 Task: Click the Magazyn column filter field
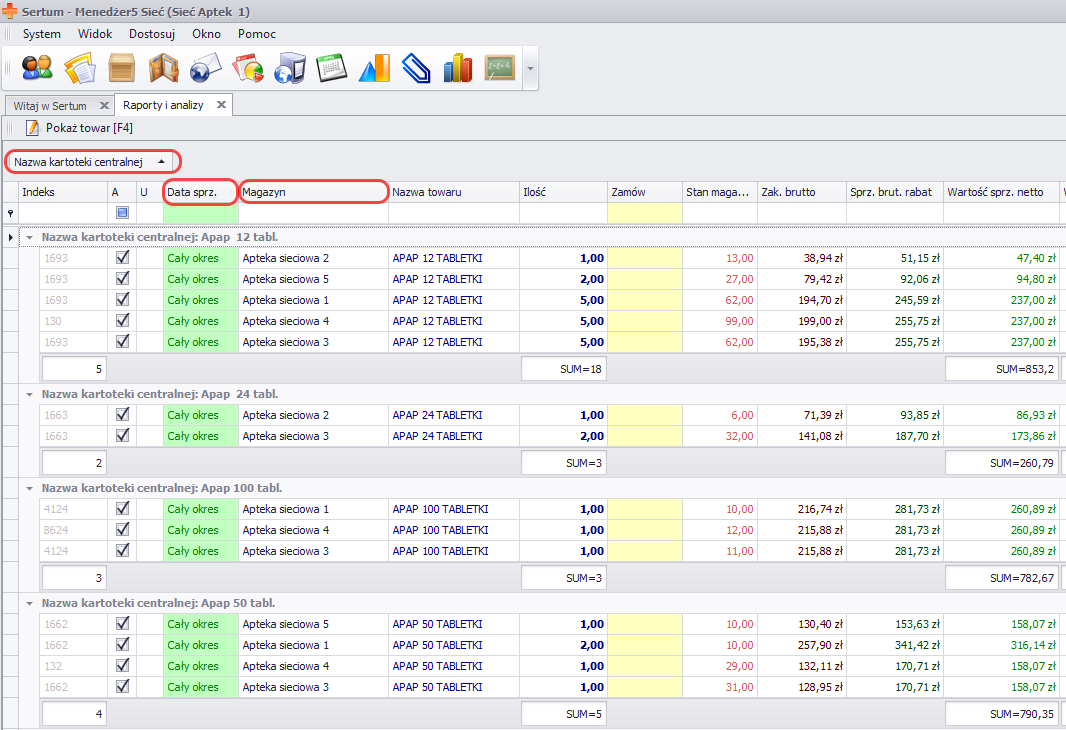coord(313,213)
